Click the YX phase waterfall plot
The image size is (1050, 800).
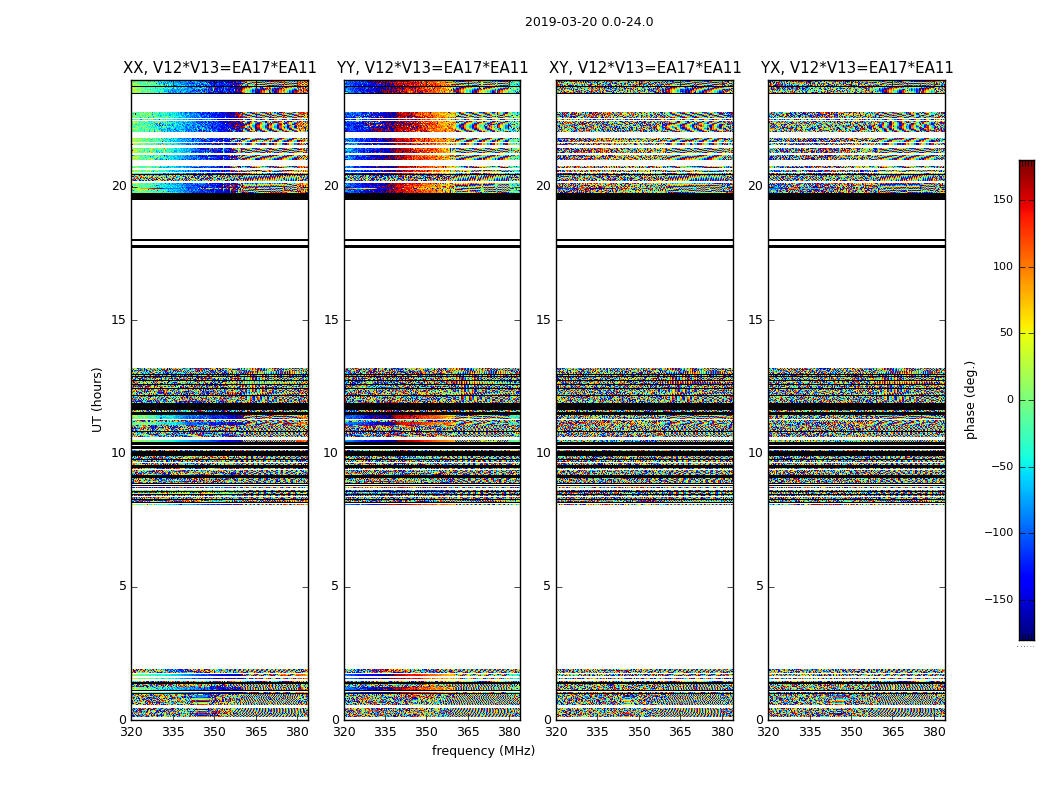tap(857, 400)
